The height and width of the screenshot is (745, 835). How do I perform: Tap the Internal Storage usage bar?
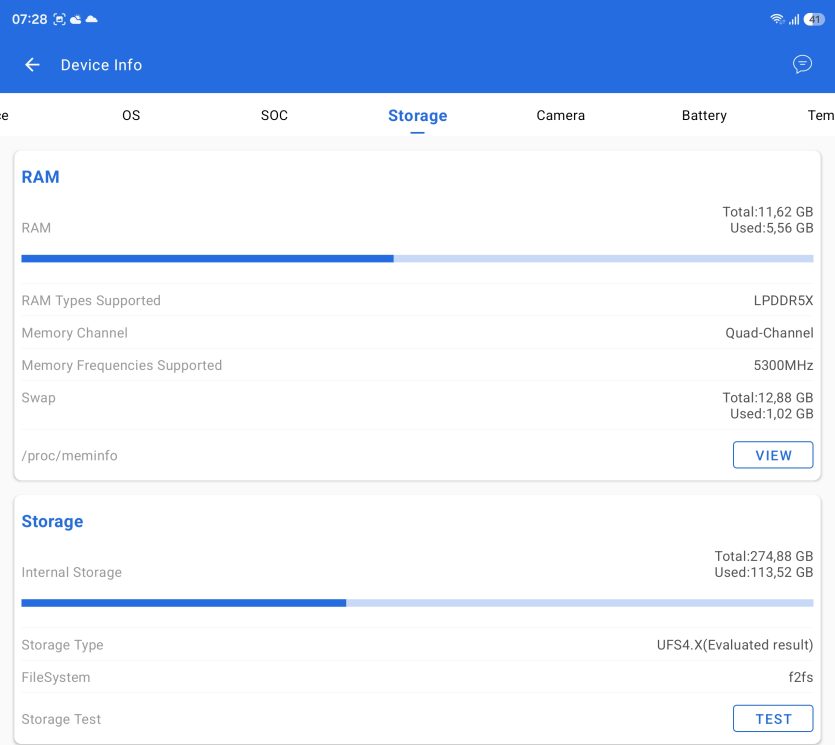(x=417, y=603)
